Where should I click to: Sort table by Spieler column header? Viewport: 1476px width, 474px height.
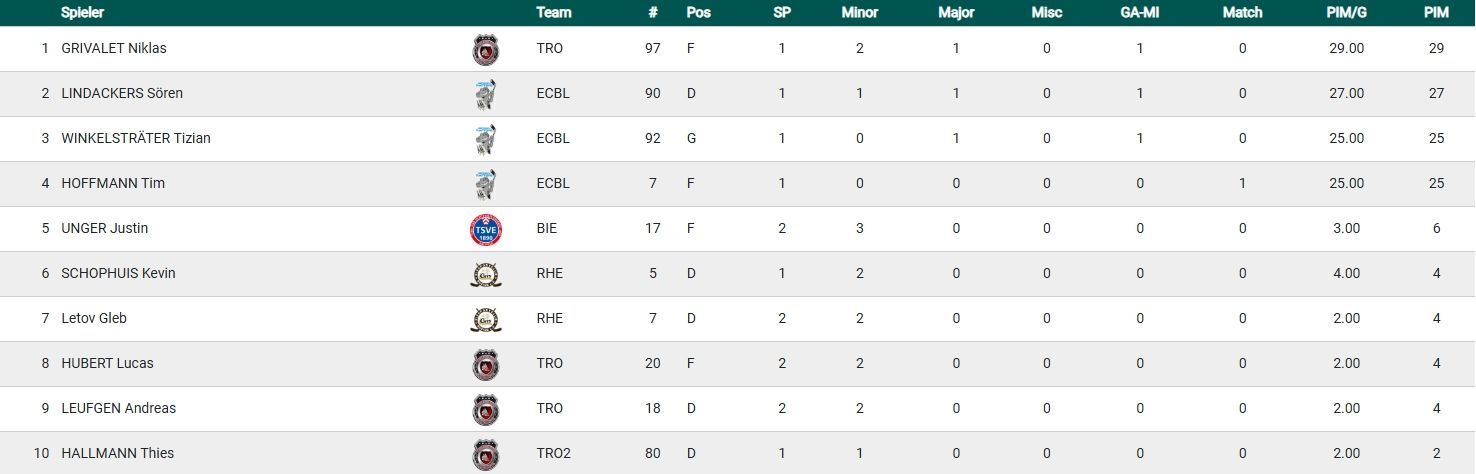(82, 13)
